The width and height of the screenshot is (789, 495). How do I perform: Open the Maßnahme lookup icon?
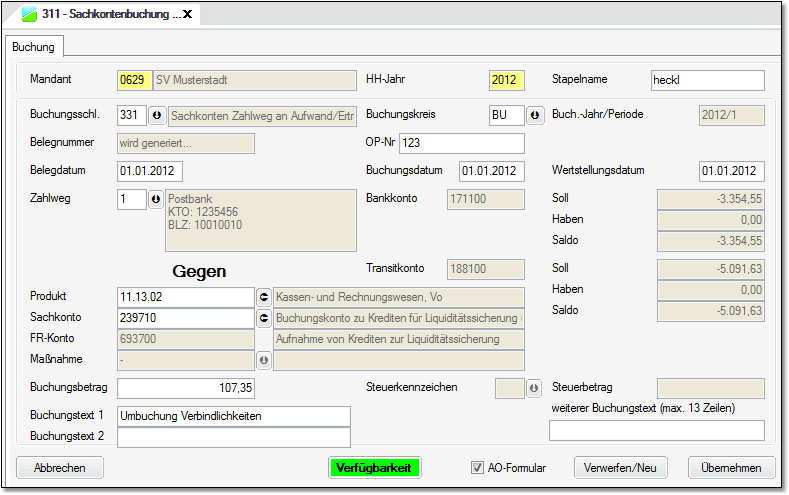(x=264, y=360)
